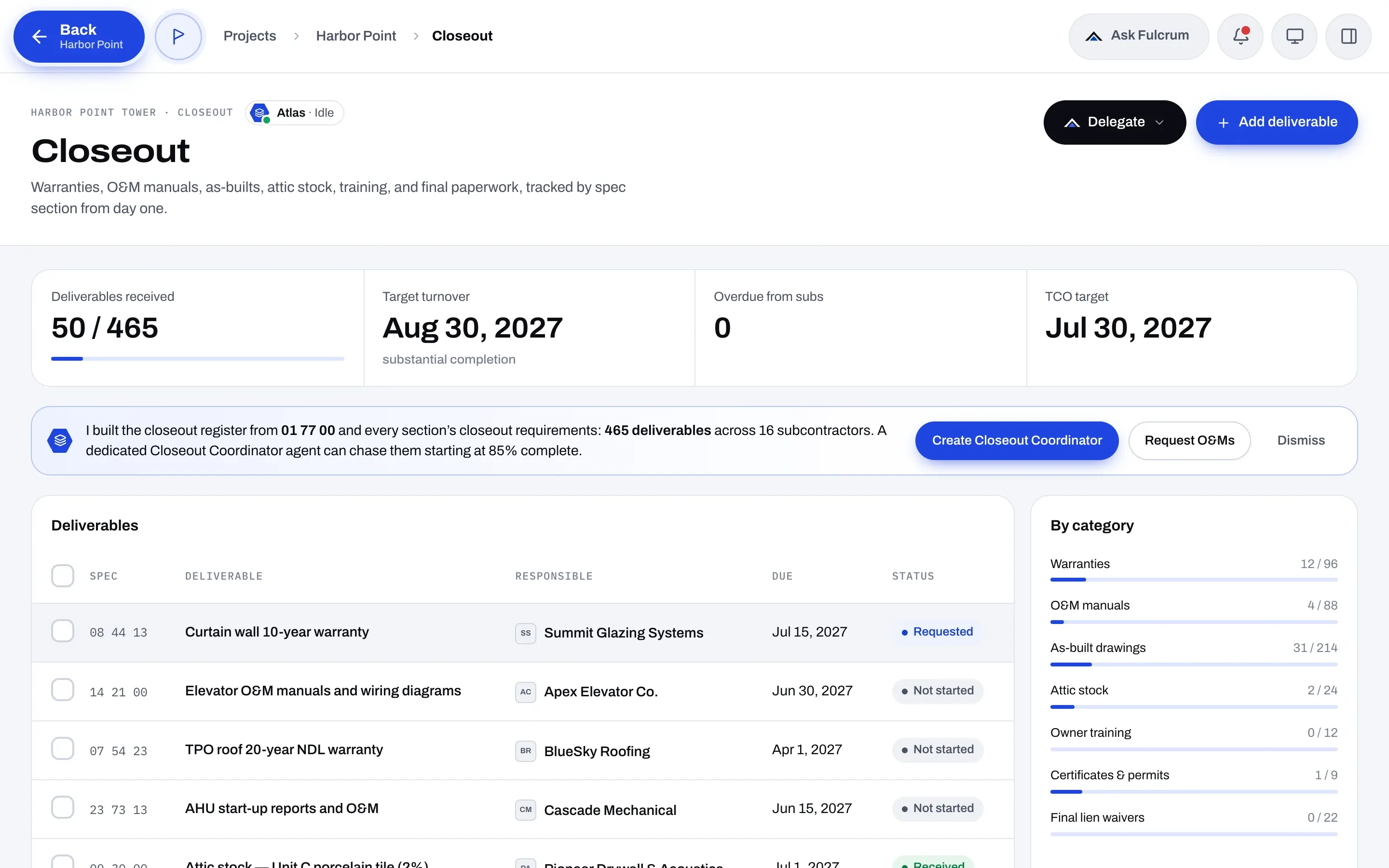
Task: Check the TPO roof 20-year NDL warranty row
Action: [x=63, y=748]
